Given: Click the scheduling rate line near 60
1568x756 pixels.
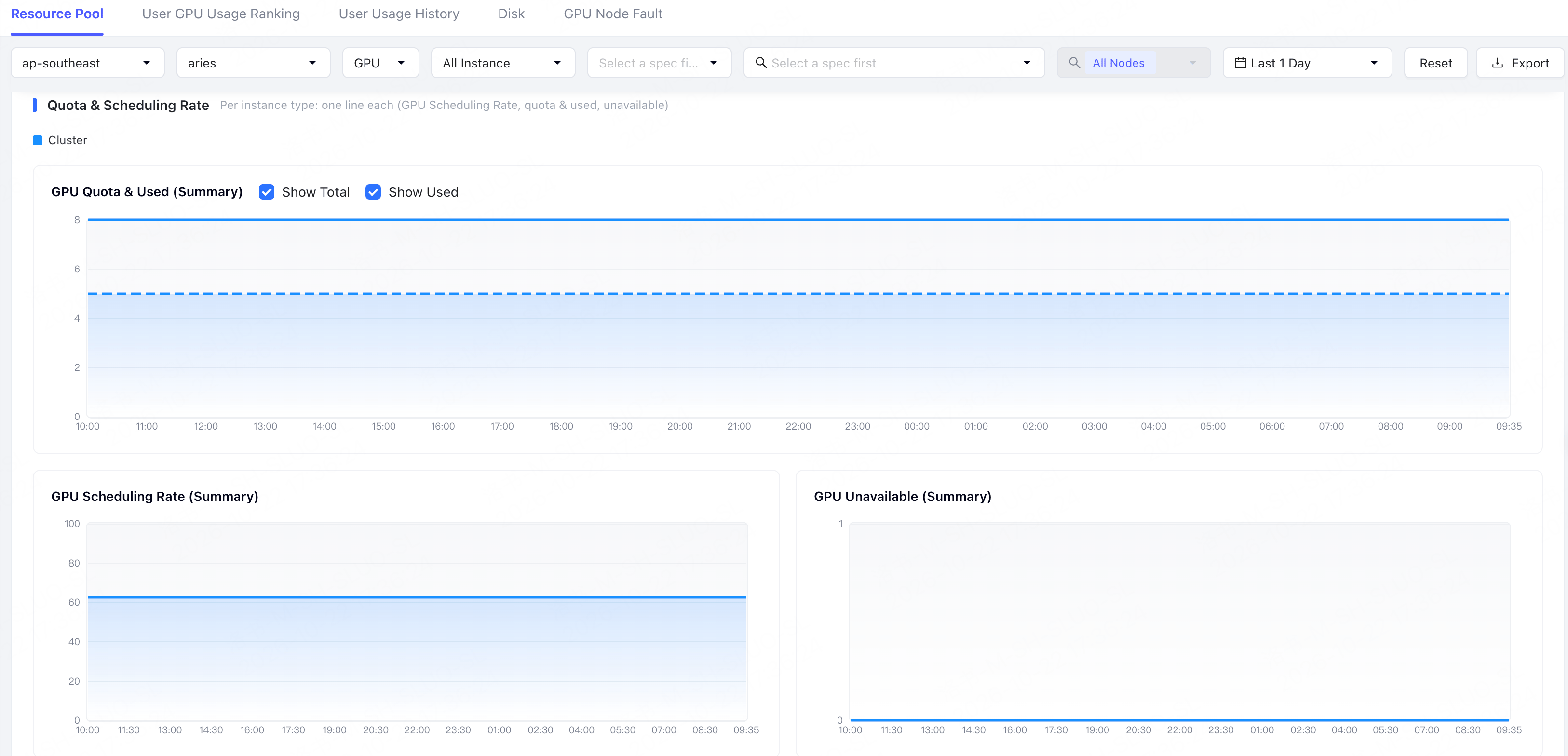Looking at the screenshot, I should click(417, 597).
